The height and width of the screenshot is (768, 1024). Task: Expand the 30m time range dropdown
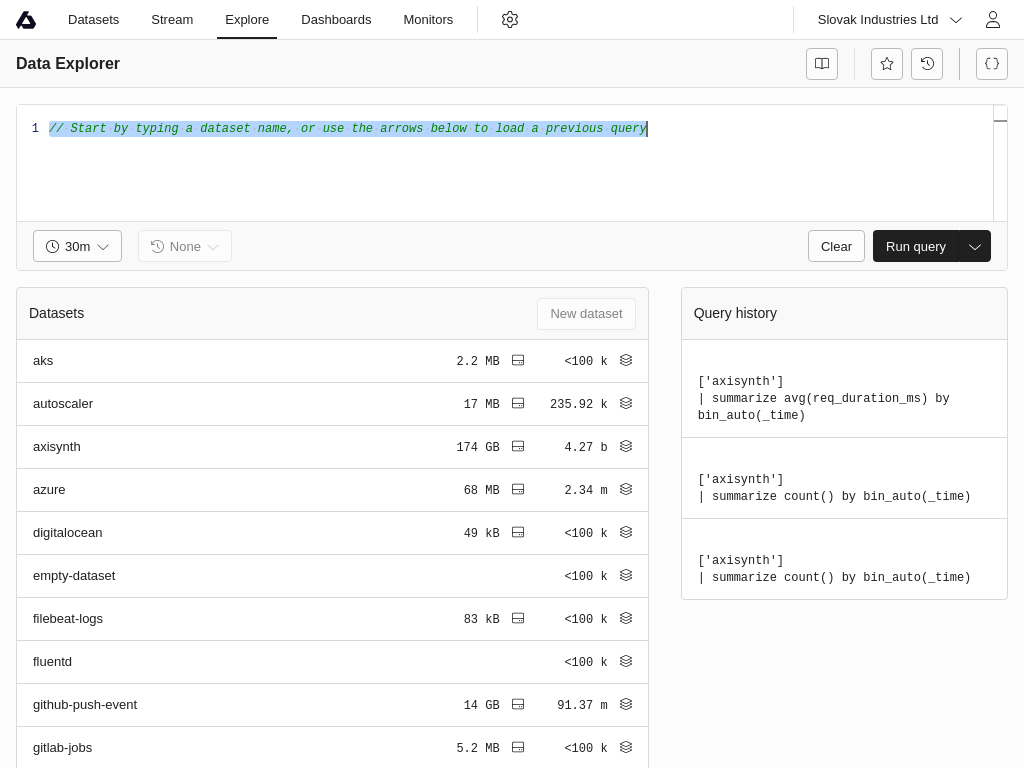[x=77, y=247]
